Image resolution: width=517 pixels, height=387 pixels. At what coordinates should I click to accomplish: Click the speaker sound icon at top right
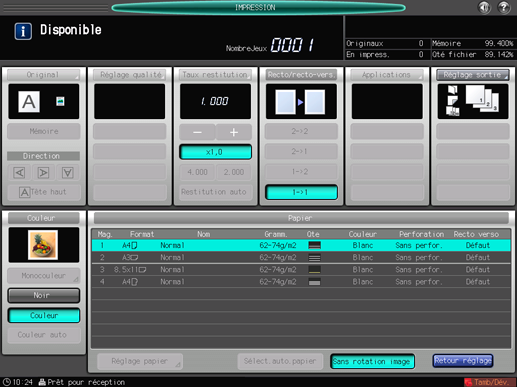click(484, 7)
